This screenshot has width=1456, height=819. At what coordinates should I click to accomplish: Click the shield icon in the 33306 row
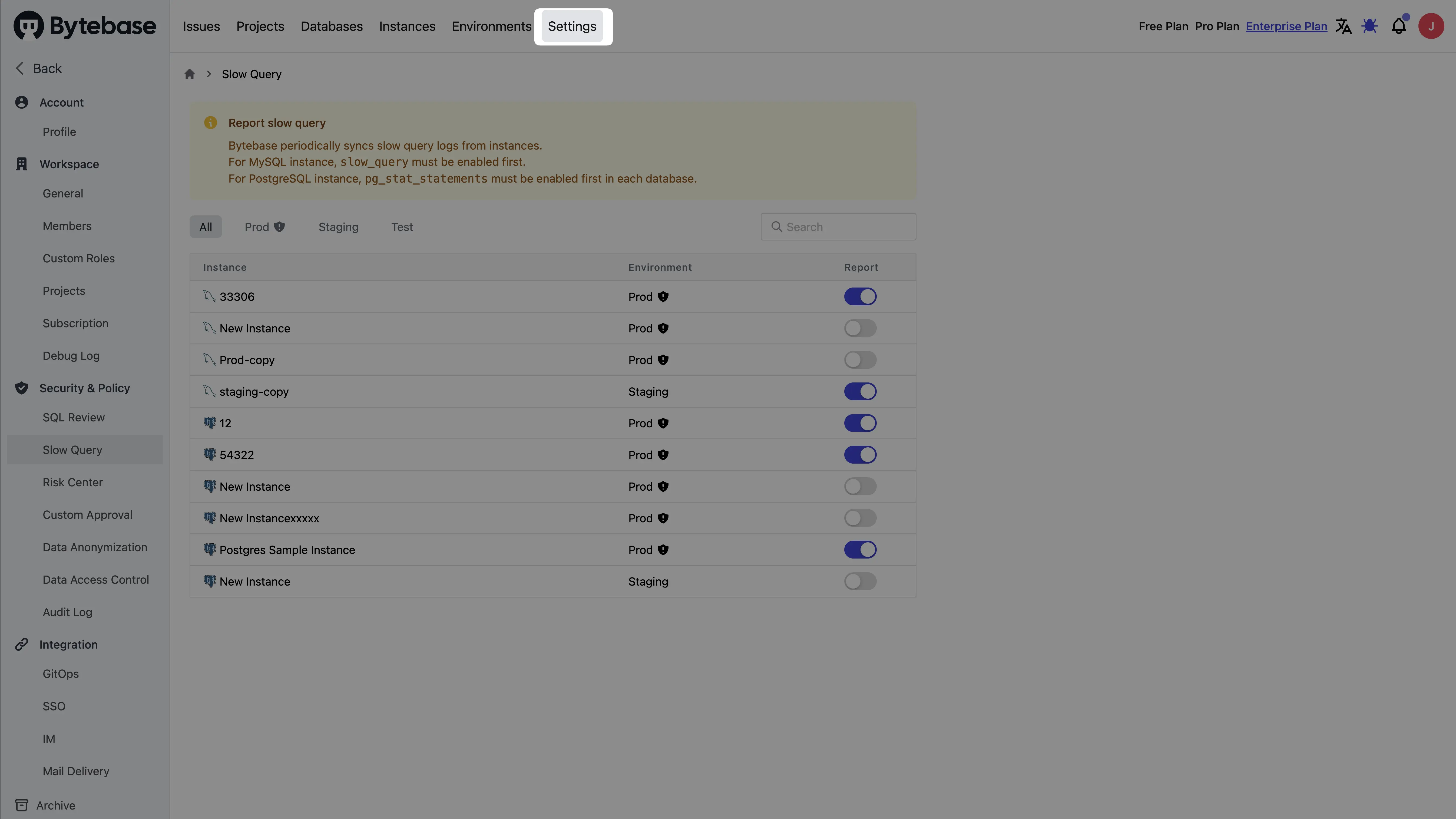[x=663, y=297]
